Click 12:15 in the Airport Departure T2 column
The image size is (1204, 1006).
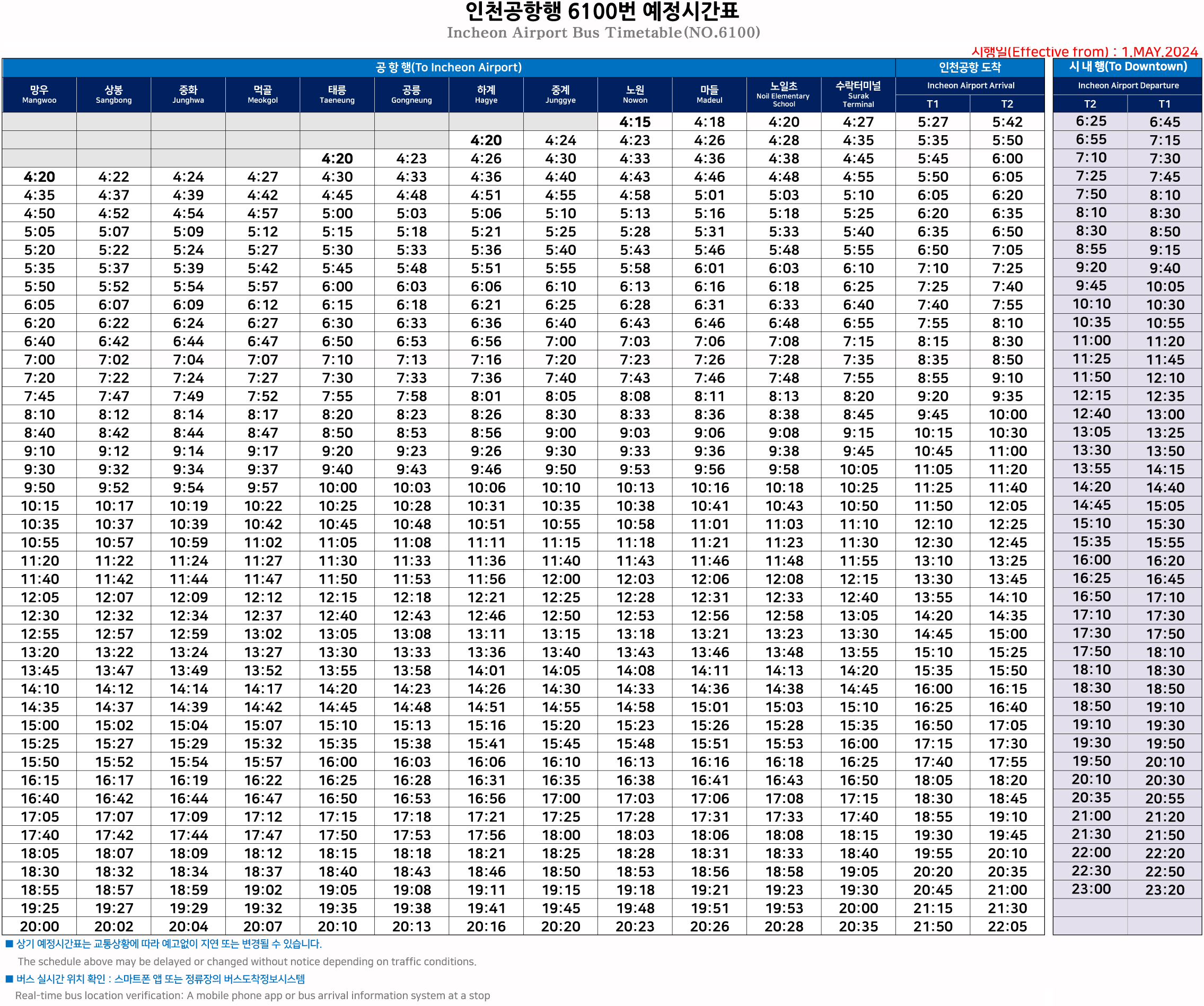(x=1091, y=395)
